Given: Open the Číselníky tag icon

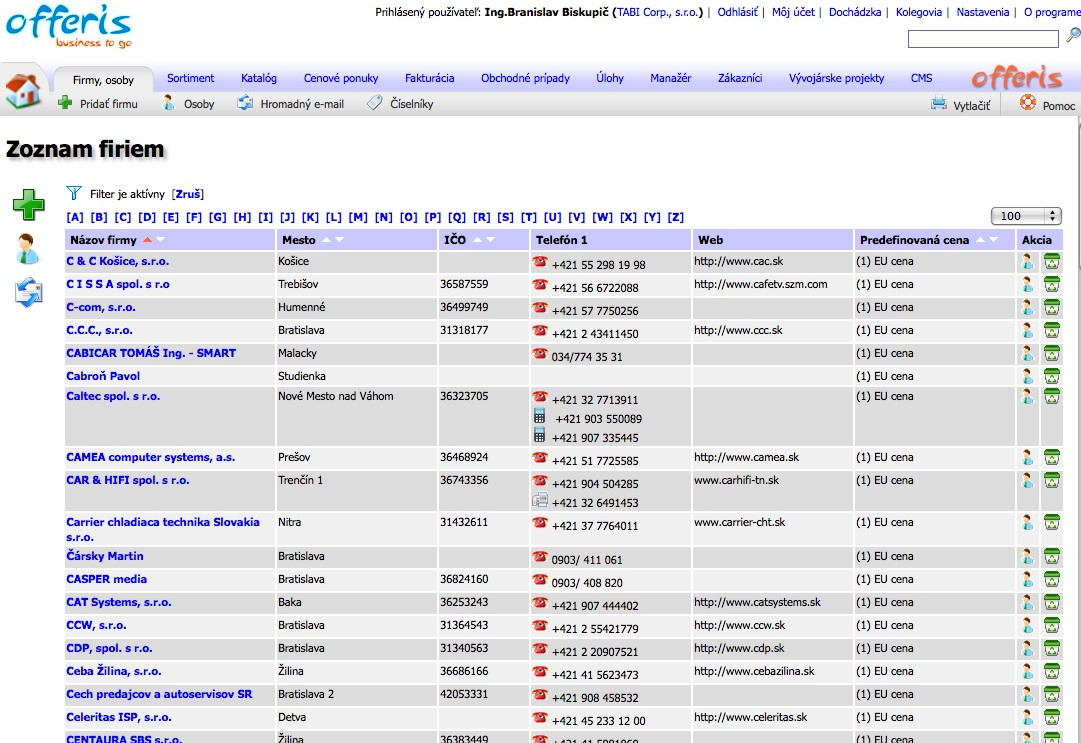Looking at the screenshot, I should pos(374,103).
